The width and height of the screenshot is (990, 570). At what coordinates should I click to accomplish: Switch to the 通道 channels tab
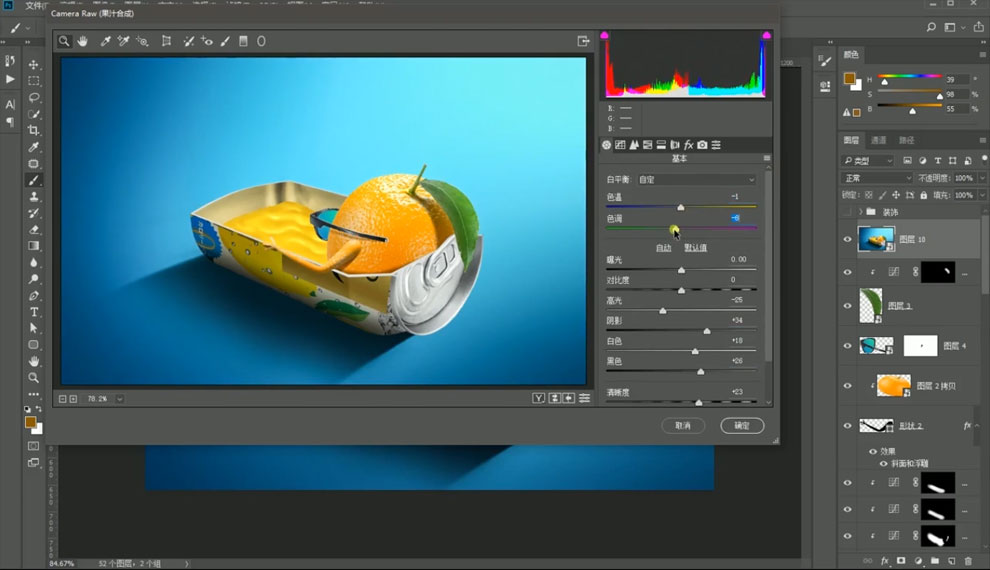878,140
